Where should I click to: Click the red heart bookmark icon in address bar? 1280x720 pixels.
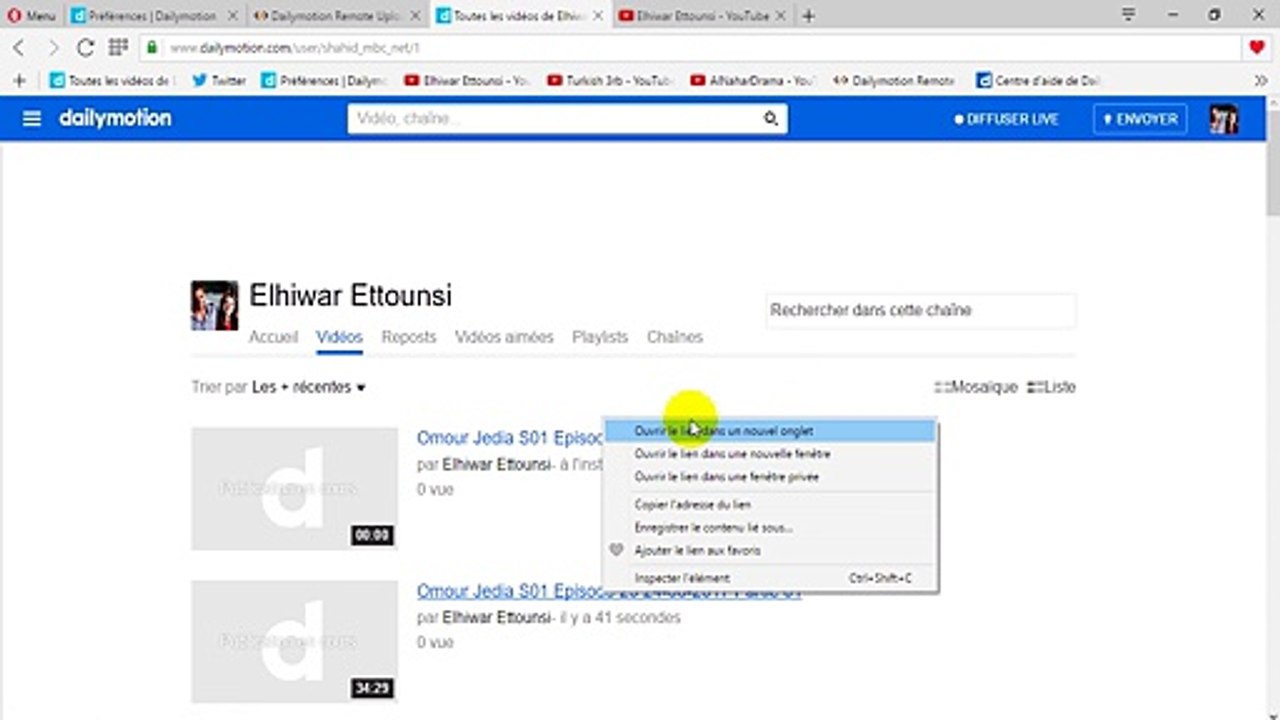click(1257, 48)
